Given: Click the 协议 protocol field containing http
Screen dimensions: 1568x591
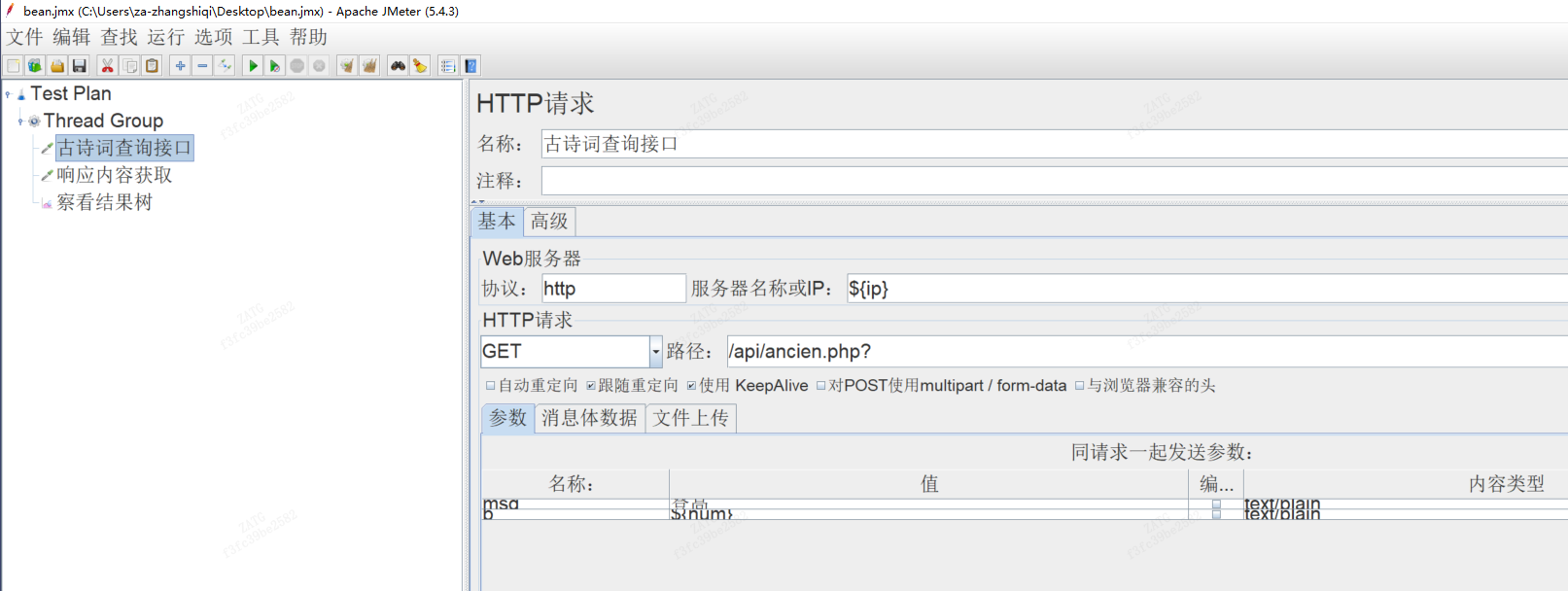Looking at the screenshot, I should coord(613,289).
